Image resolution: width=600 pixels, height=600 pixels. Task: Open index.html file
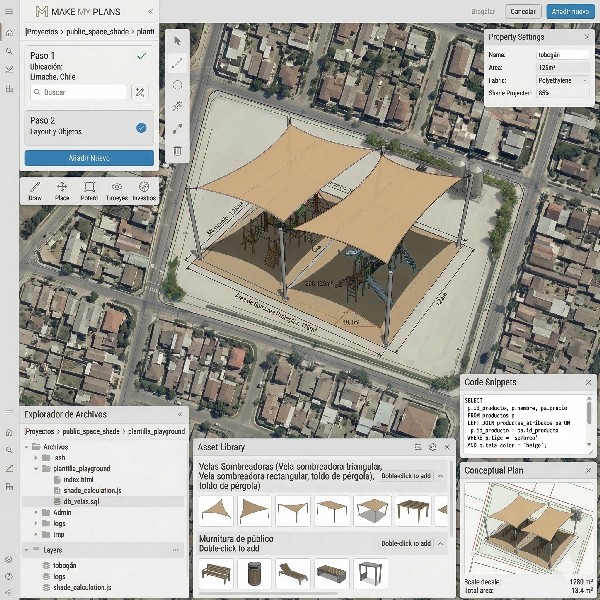pos(78,479)
